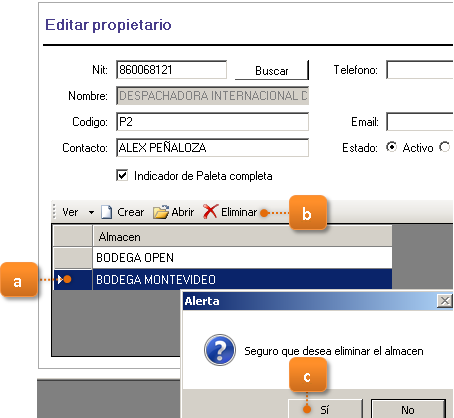Select the BODEGA OPEN row
The width and height of the screenshot is (454, 418).
tap(242, 258)
